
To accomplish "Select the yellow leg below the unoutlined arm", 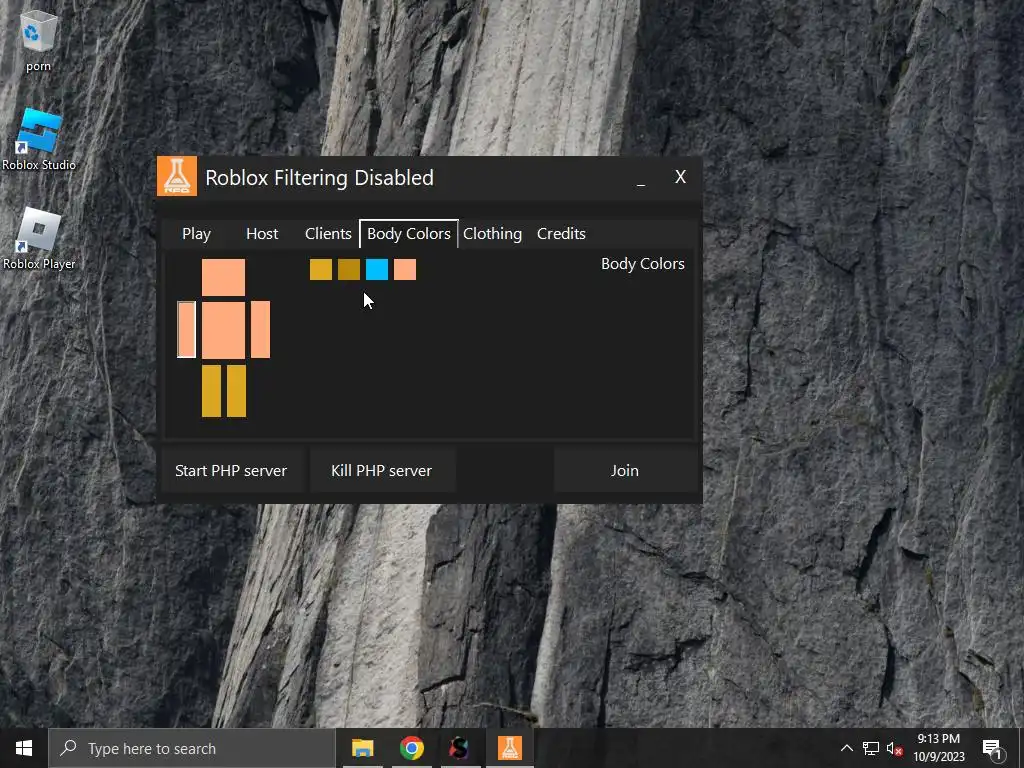I will [x=236, y=391].
